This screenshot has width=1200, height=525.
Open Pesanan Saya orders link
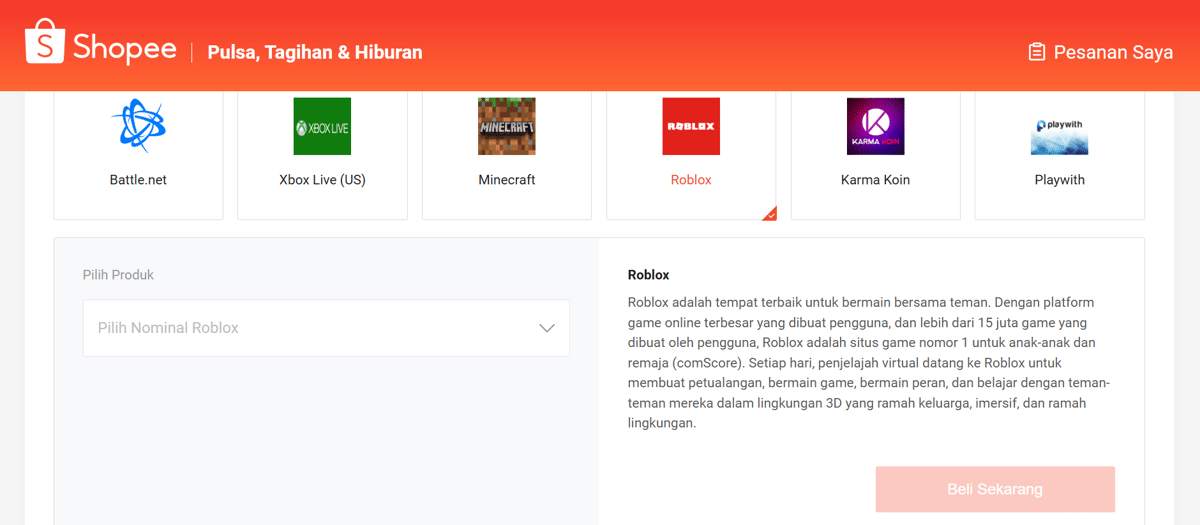pos(1101,51)
